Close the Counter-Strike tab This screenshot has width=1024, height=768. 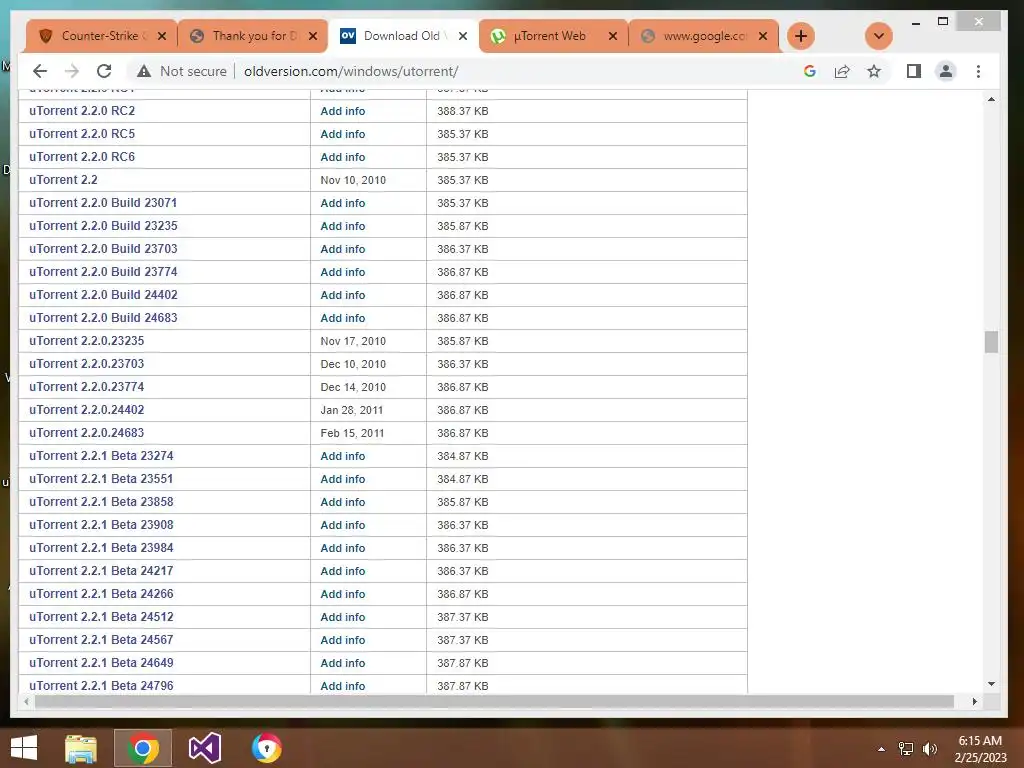pyautogui.click(x=162, y=36)
